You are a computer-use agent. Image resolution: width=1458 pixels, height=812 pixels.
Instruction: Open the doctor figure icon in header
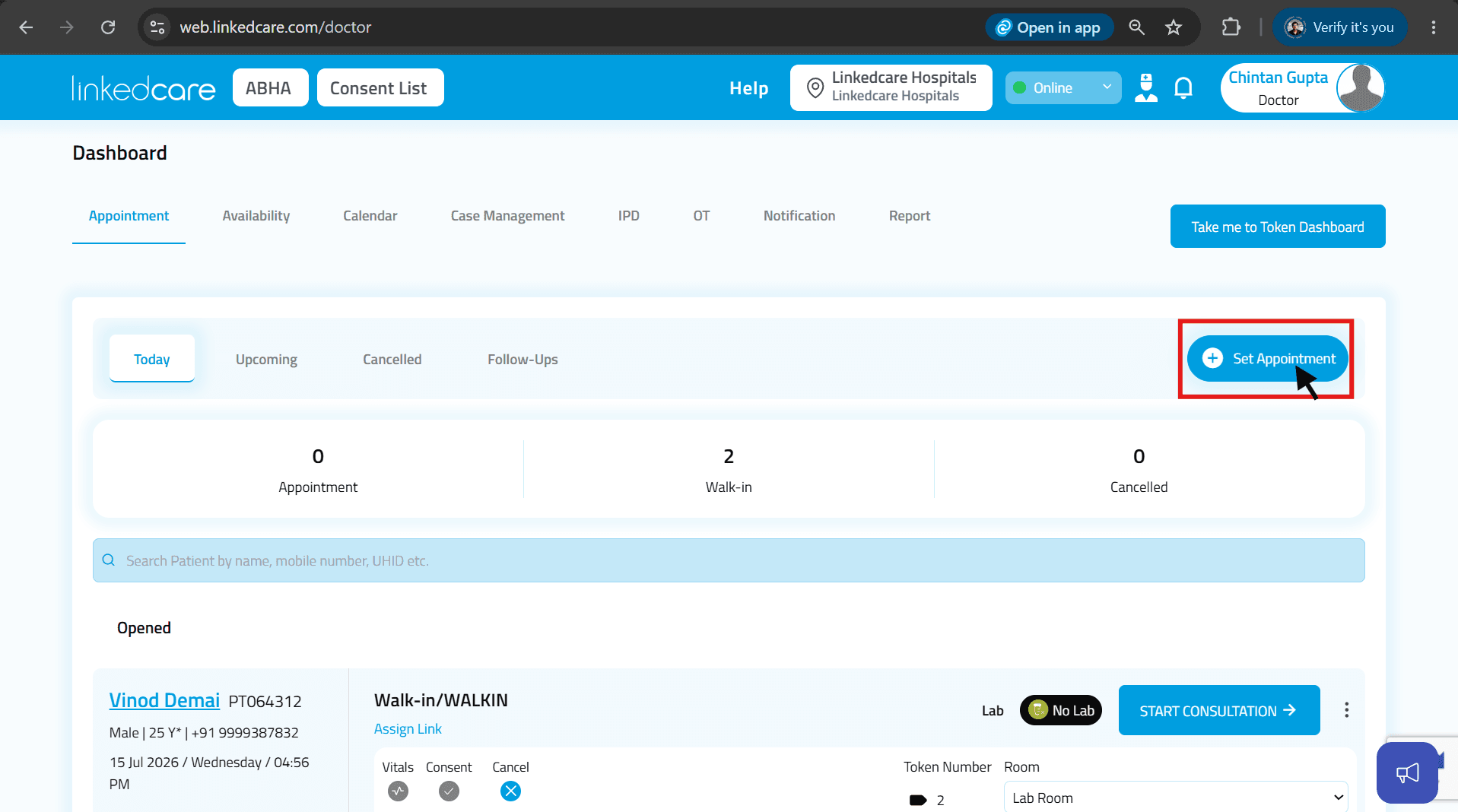coord(1146,87)
